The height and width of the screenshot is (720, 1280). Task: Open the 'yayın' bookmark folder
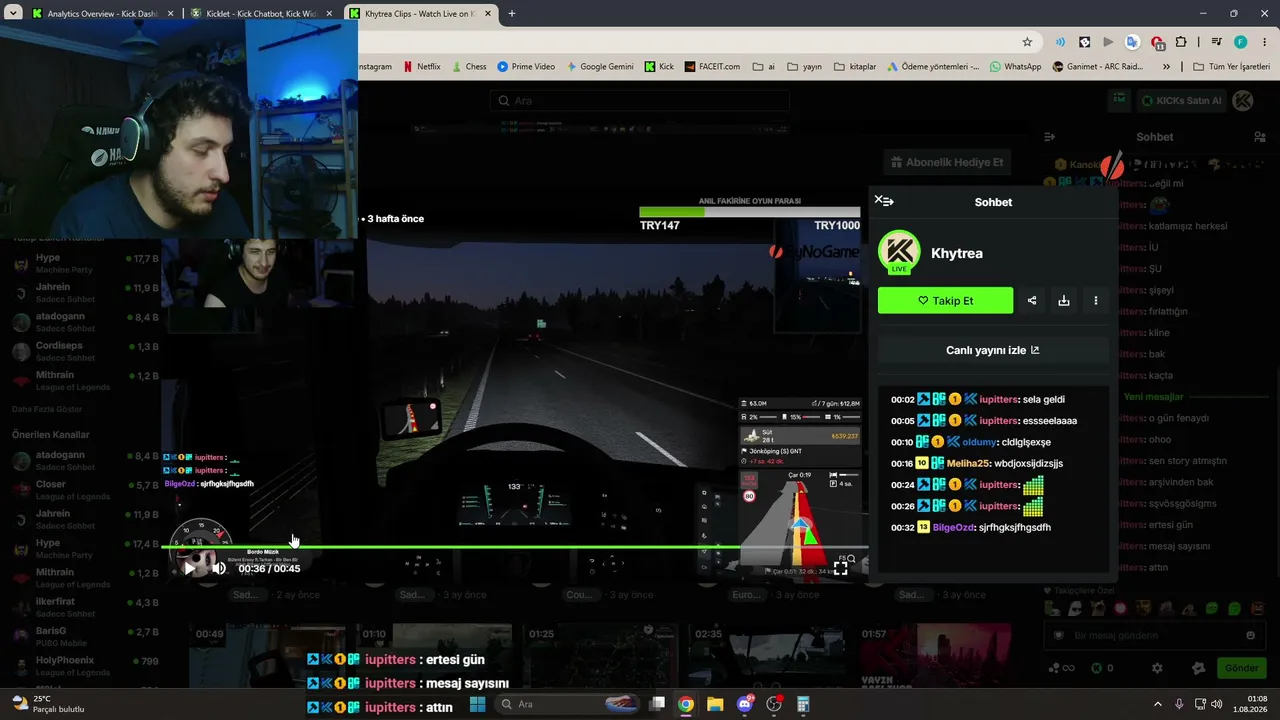(804, 67)
